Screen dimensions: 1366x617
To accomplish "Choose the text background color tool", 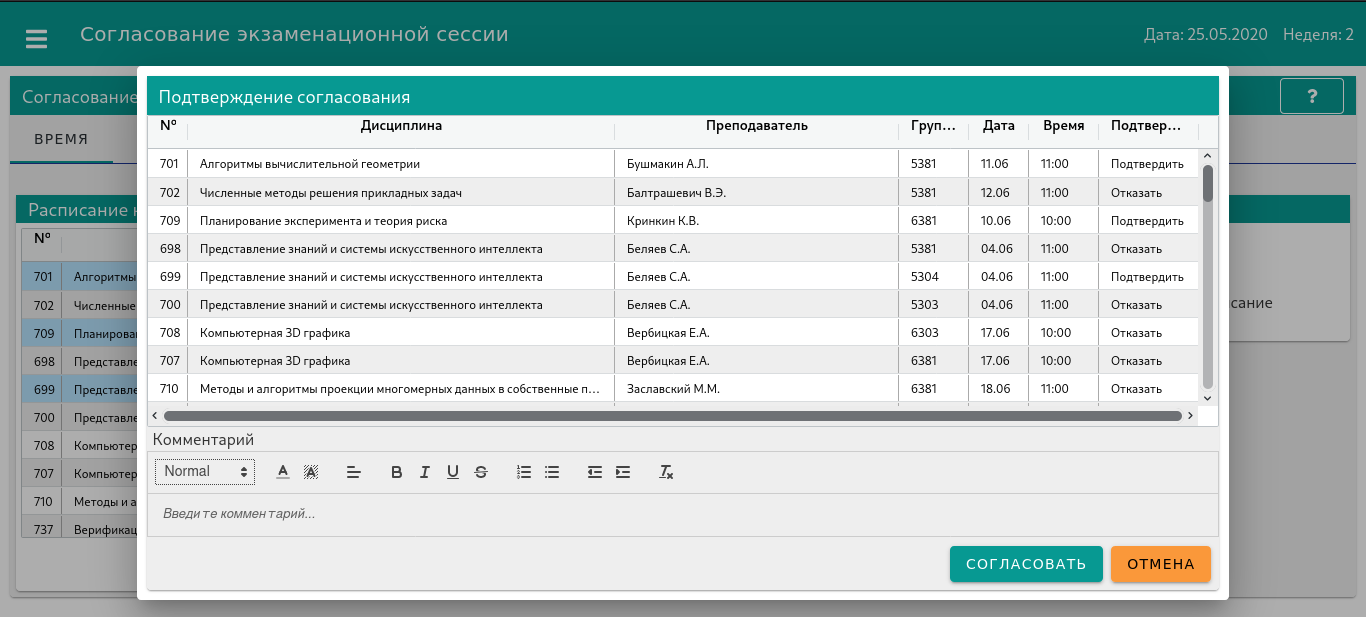I will pos(311,472).
